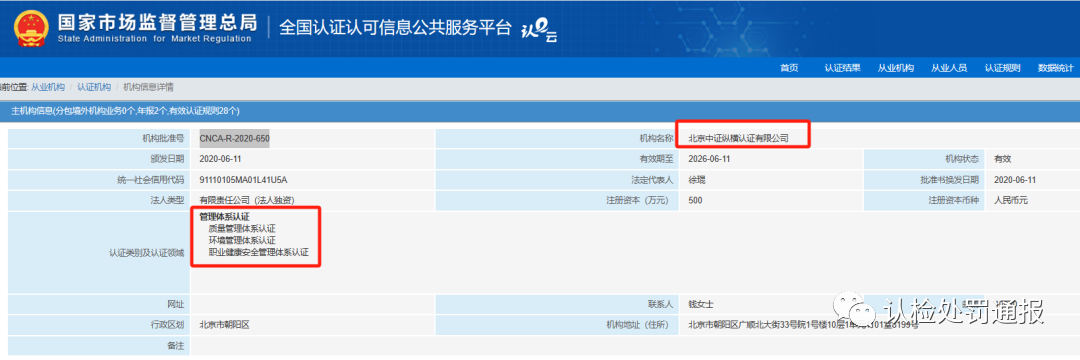This screenshot has height=360, width=1080.
Task: Click 从业机构 breadcrumb link
Action: coord(48,87)
